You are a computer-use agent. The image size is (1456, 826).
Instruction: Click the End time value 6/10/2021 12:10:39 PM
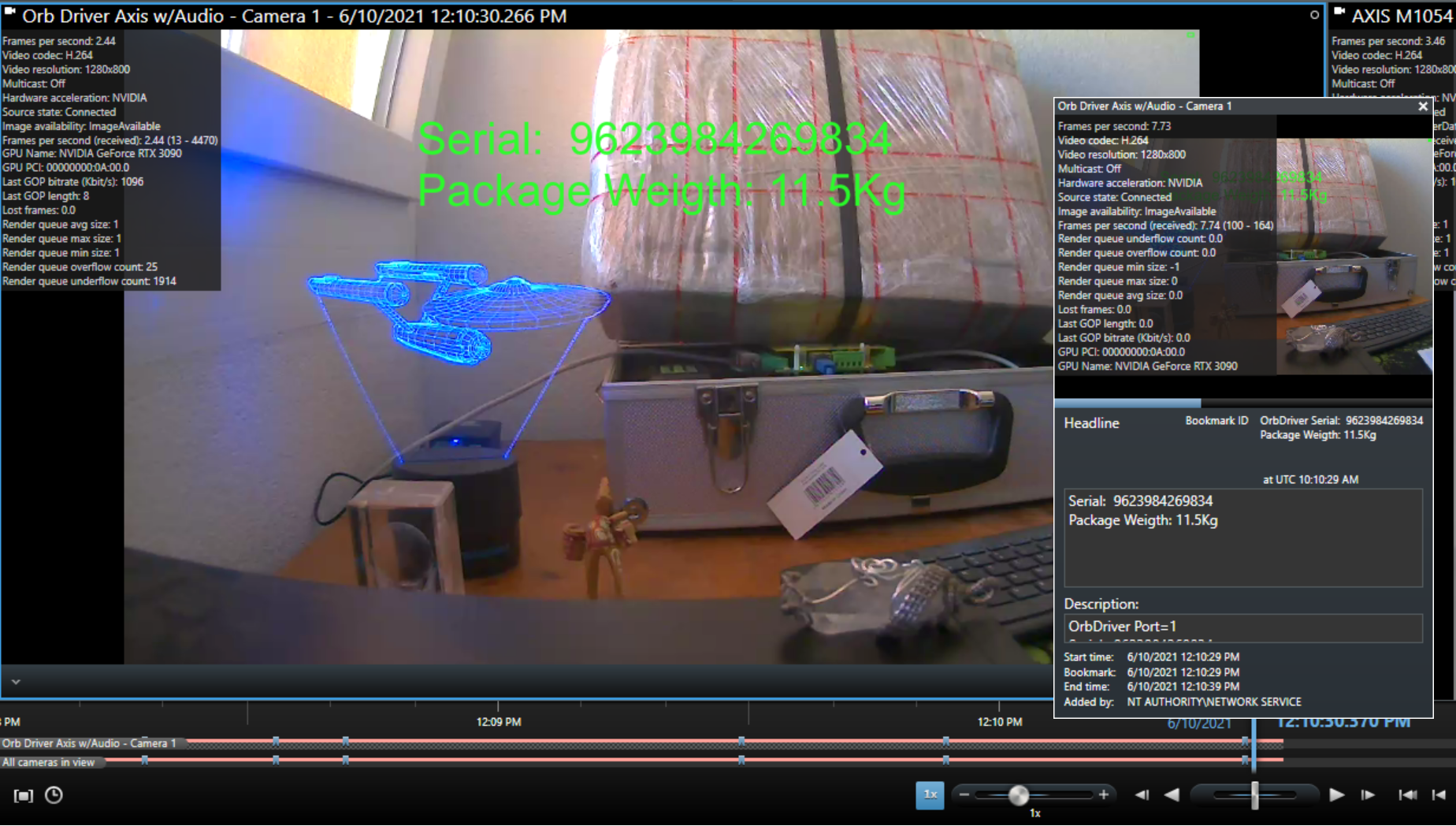pos(1183,686)
